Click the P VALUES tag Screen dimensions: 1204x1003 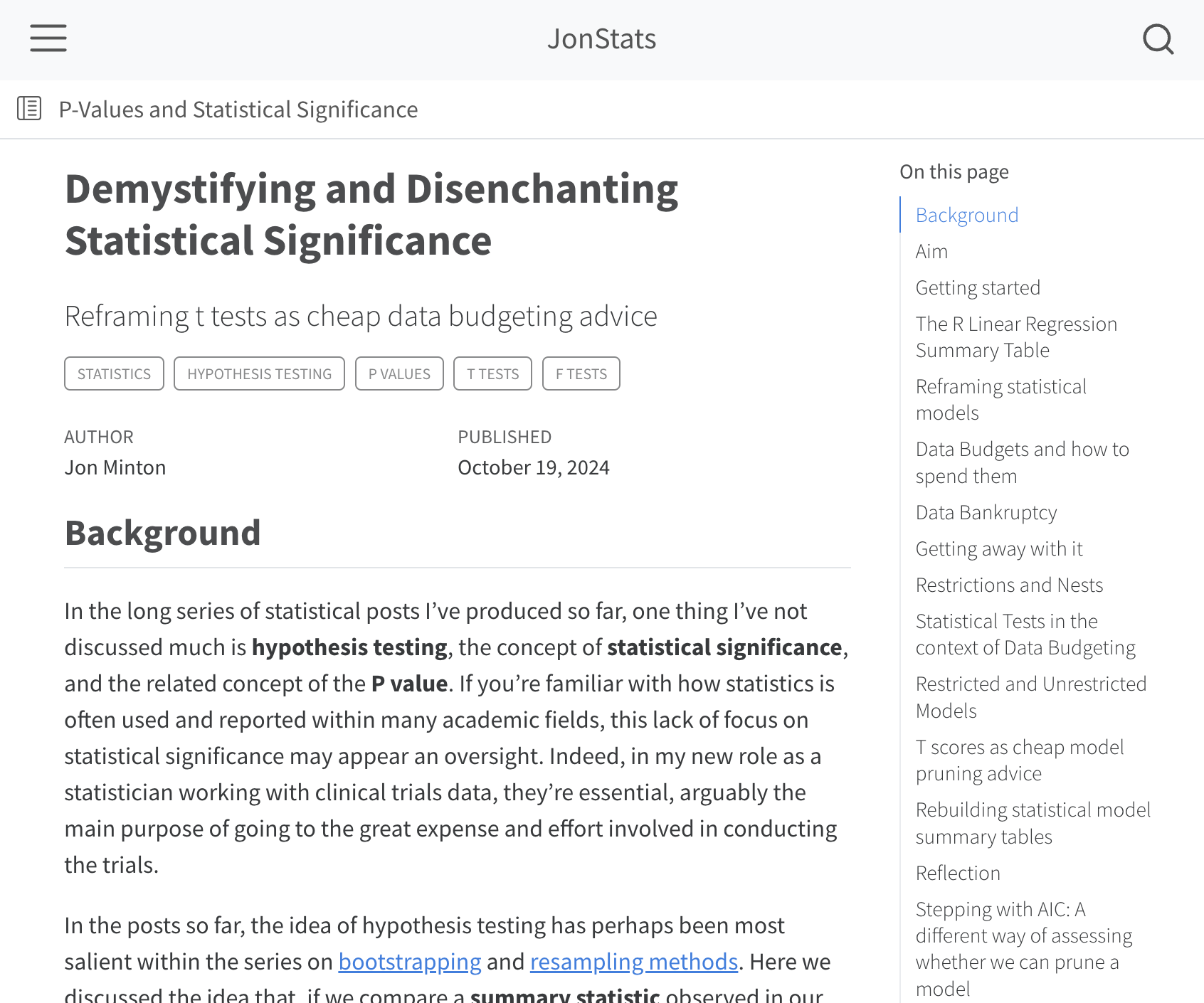tap(399, 373)
